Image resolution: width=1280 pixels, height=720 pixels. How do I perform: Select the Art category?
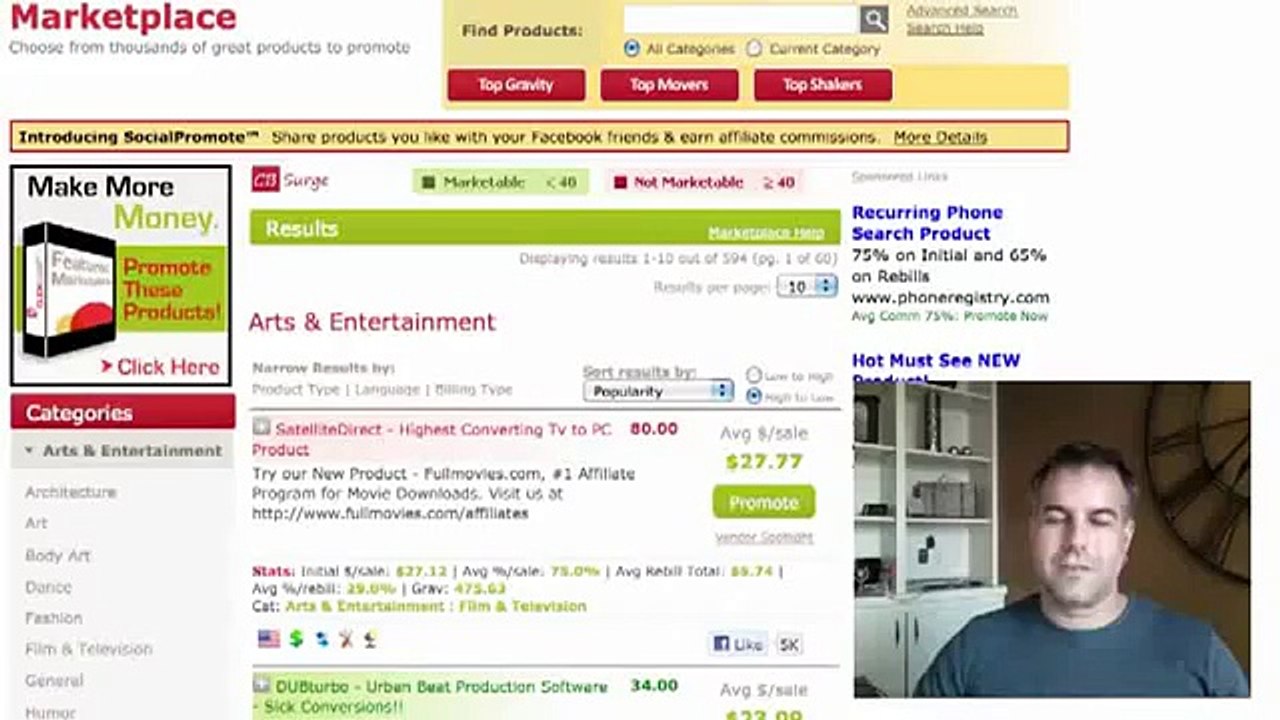click(36, 523)
